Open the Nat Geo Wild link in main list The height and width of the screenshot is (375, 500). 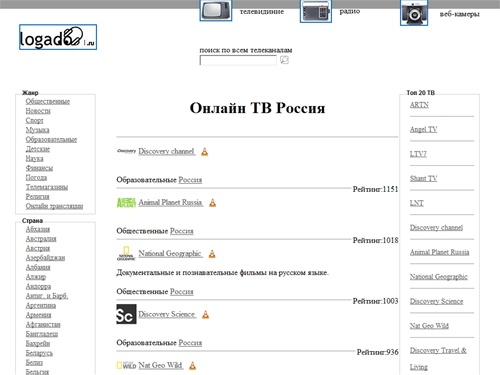point(160,365)
